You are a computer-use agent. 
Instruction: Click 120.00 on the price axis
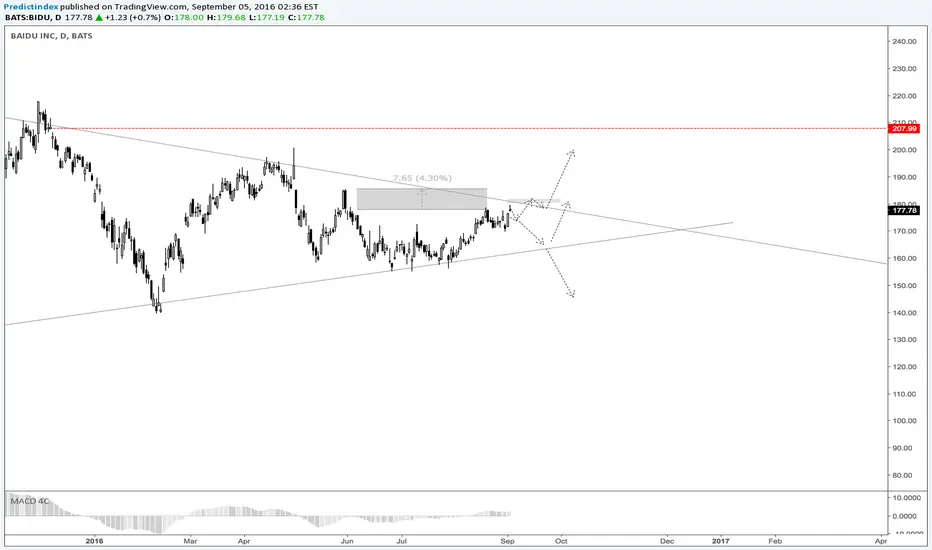pos(904,367)
